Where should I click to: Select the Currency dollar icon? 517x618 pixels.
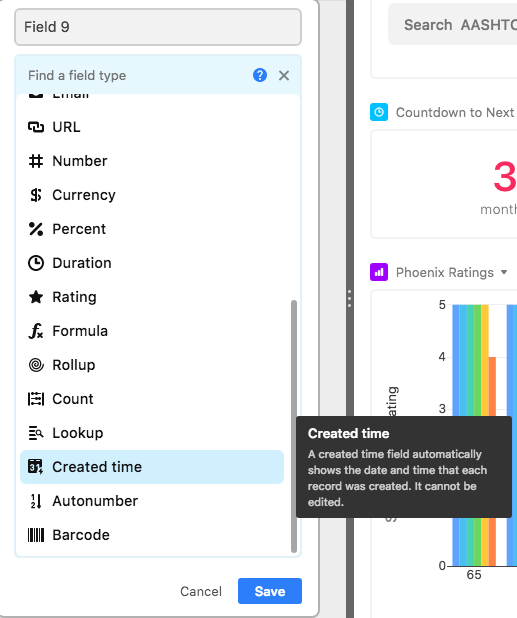(36, 195)
